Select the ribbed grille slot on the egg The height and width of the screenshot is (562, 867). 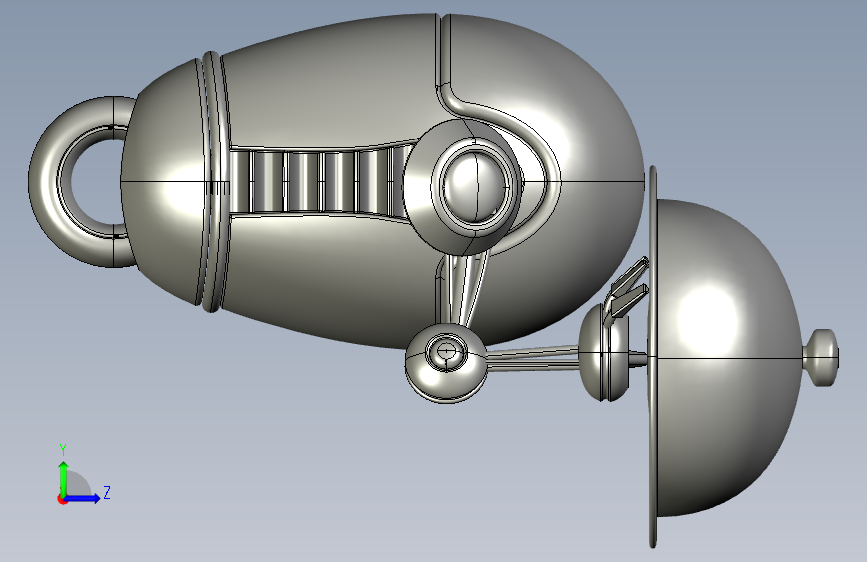point(321,181)
